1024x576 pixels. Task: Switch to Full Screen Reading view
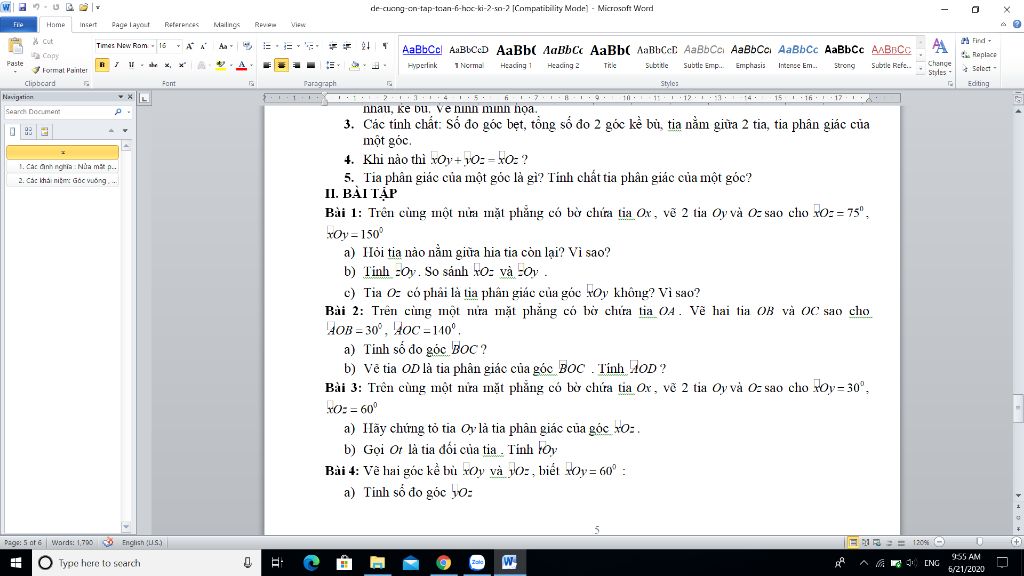[865, 542]
